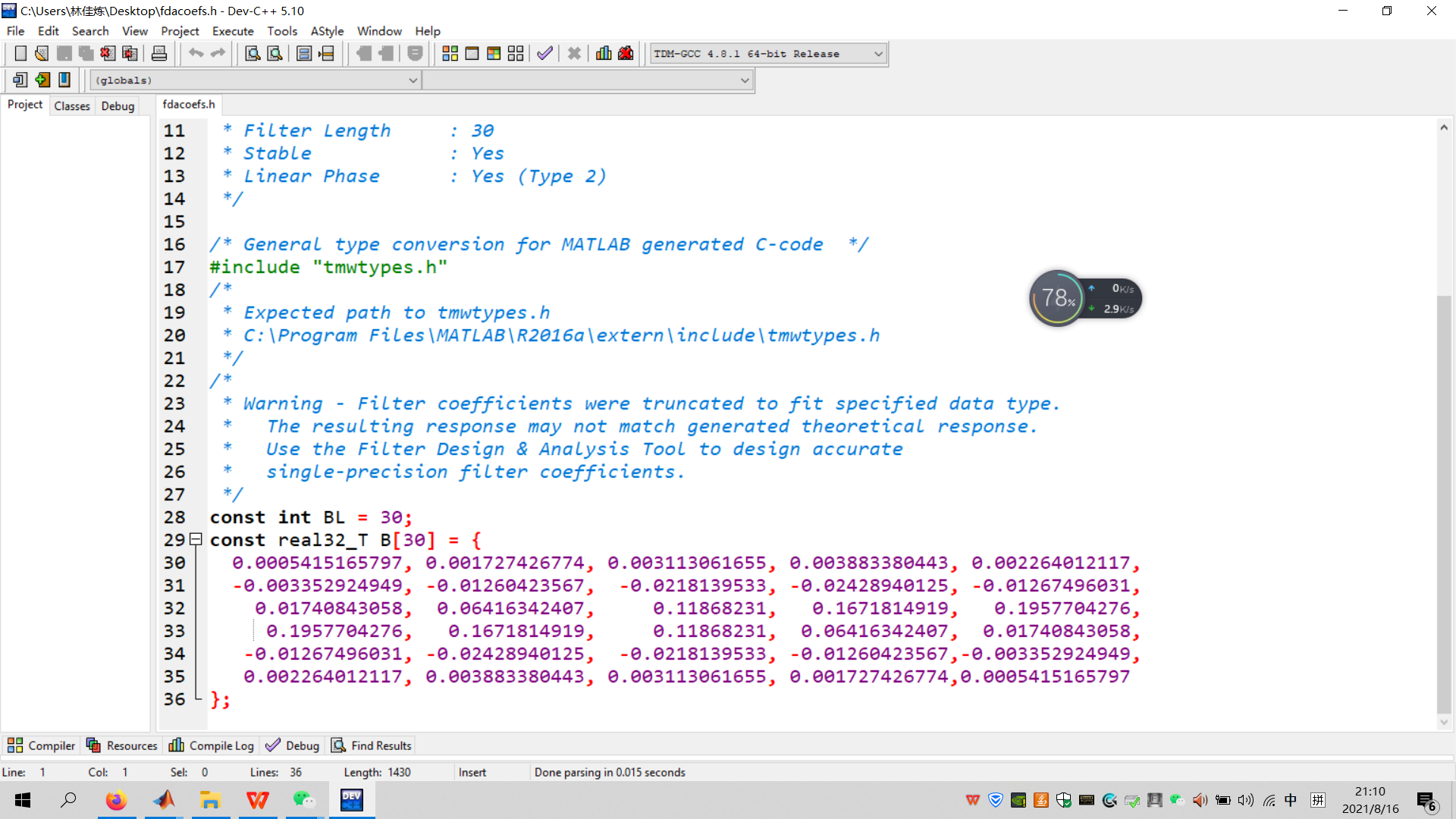Click the Redo arrow icon
The image size is (1456, 819).
click(x=218, y=53)
